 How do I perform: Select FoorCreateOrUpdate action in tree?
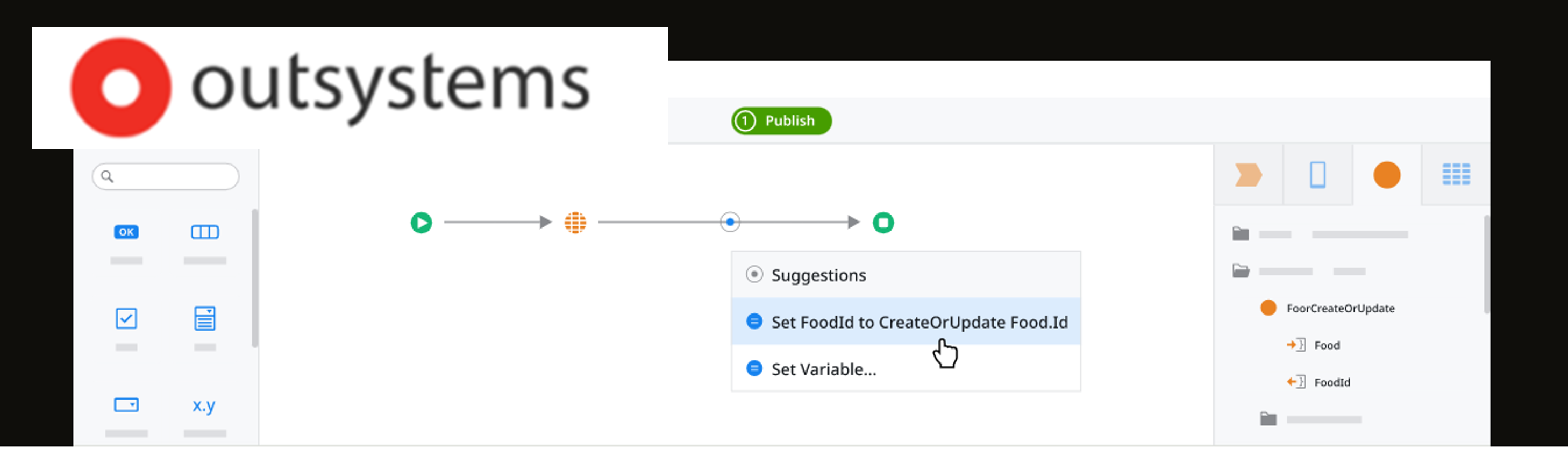(1340, 309)
